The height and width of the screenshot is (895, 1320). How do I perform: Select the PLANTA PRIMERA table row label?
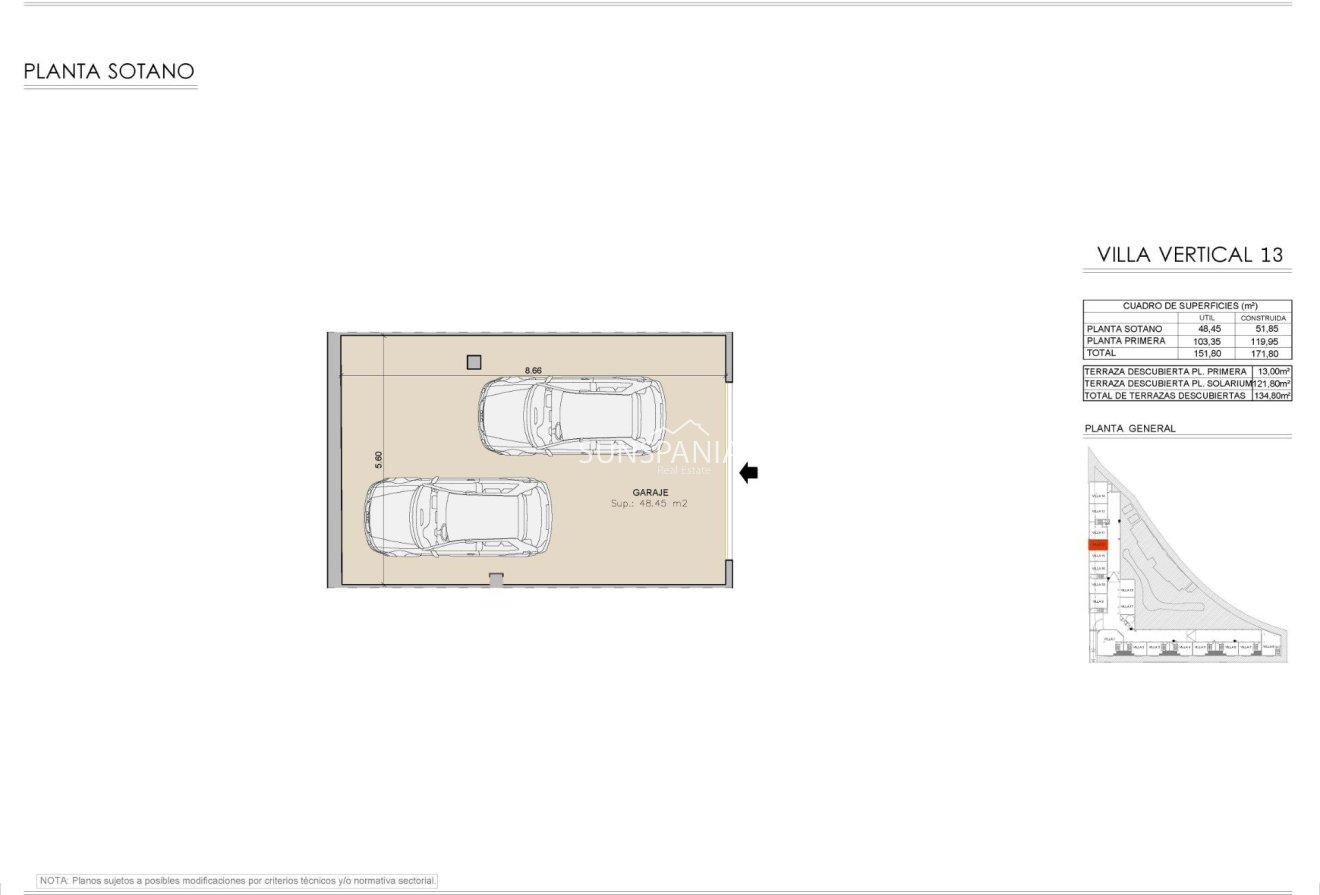(1125, 341)
